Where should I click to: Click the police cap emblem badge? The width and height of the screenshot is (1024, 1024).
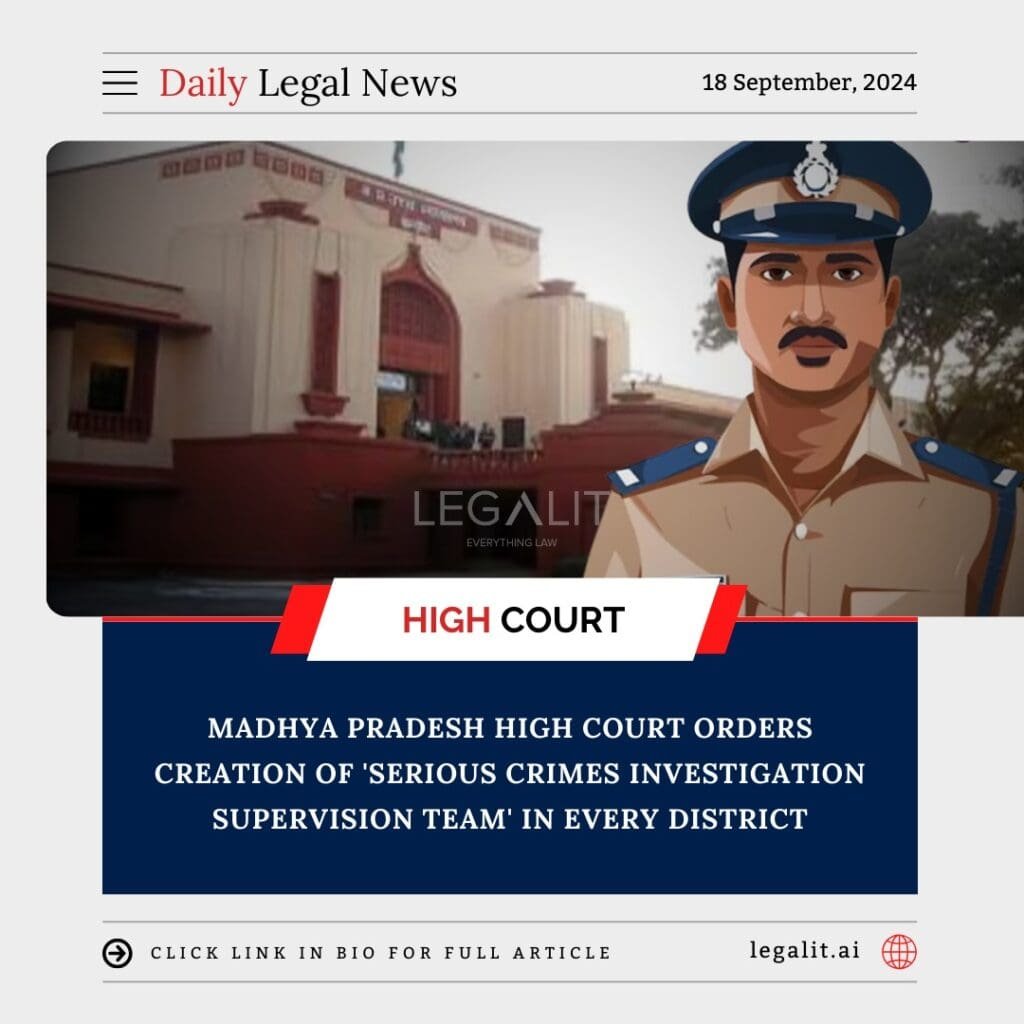click(x=815, y=170)
